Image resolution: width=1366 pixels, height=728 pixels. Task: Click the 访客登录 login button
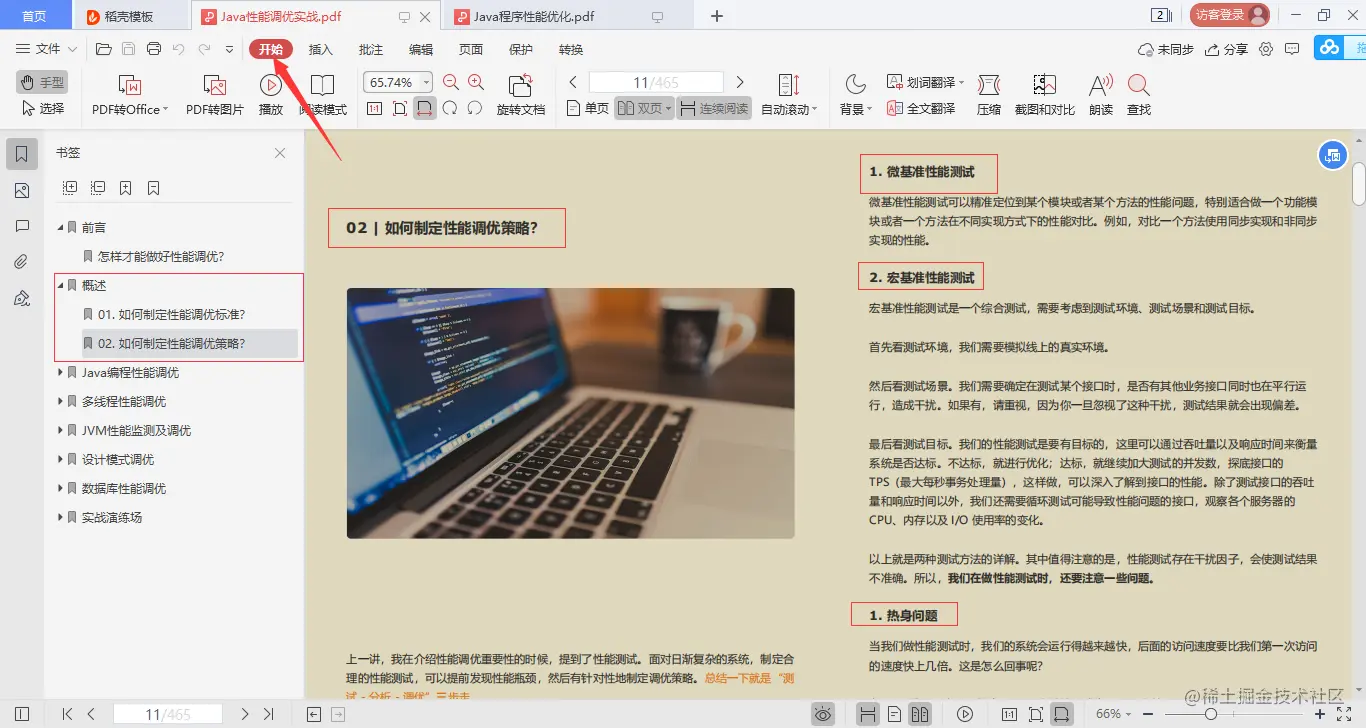click(x=1229, y=15)
